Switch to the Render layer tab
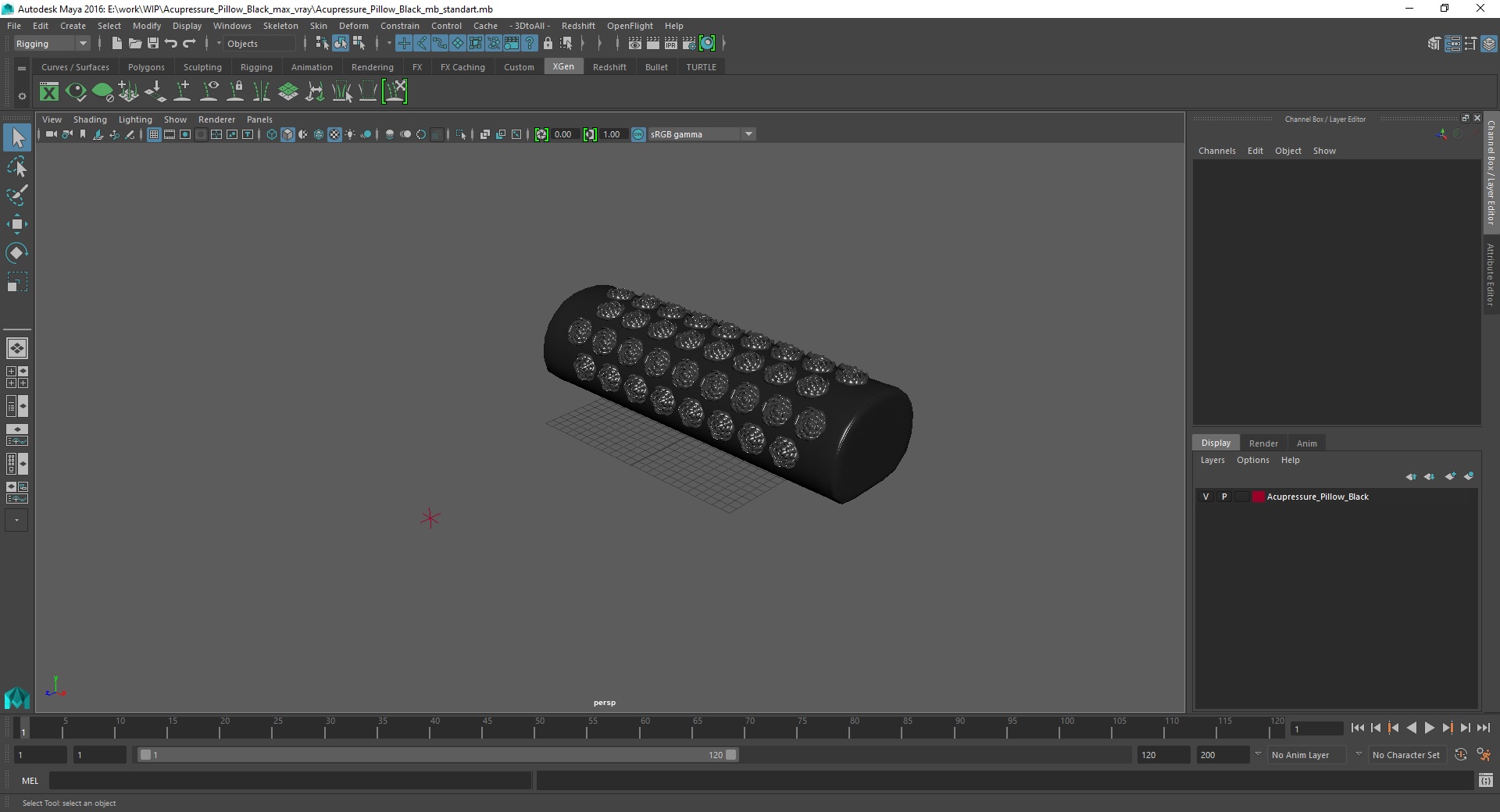 [1263, 443]
